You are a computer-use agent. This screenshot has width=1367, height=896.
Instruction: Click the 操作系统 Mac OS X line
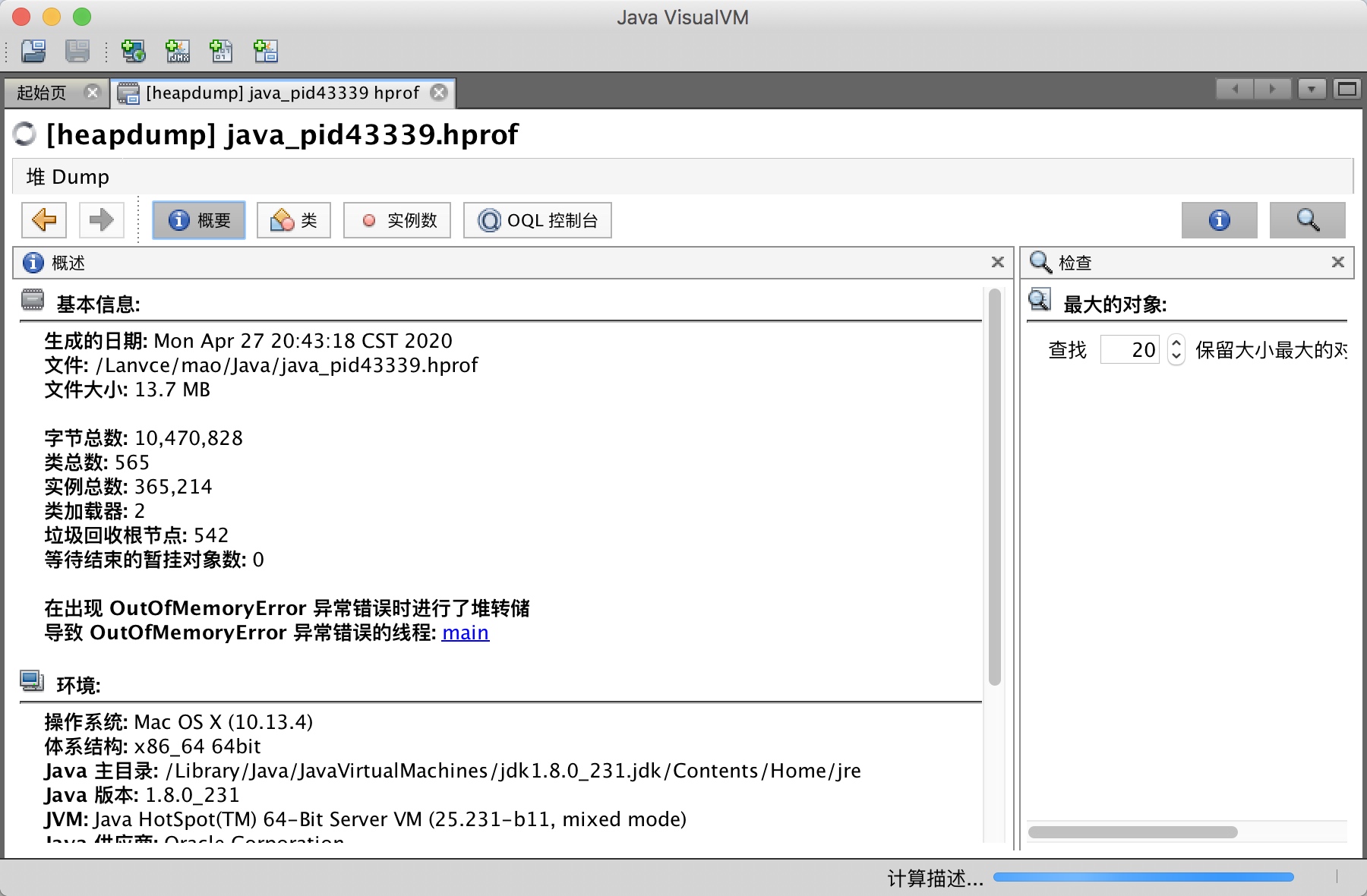coord(178,722)
